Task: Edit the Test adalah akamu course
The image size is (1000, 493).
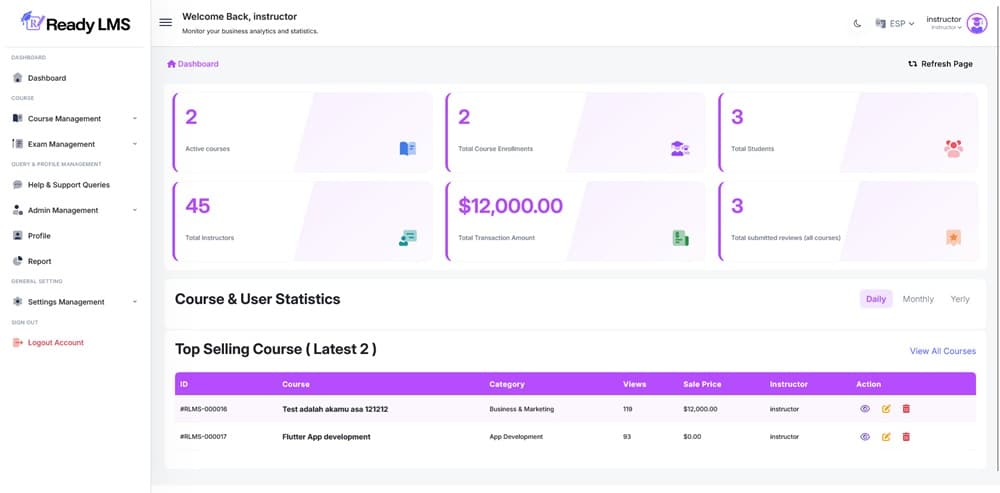Action: click(x=886, y=409)
